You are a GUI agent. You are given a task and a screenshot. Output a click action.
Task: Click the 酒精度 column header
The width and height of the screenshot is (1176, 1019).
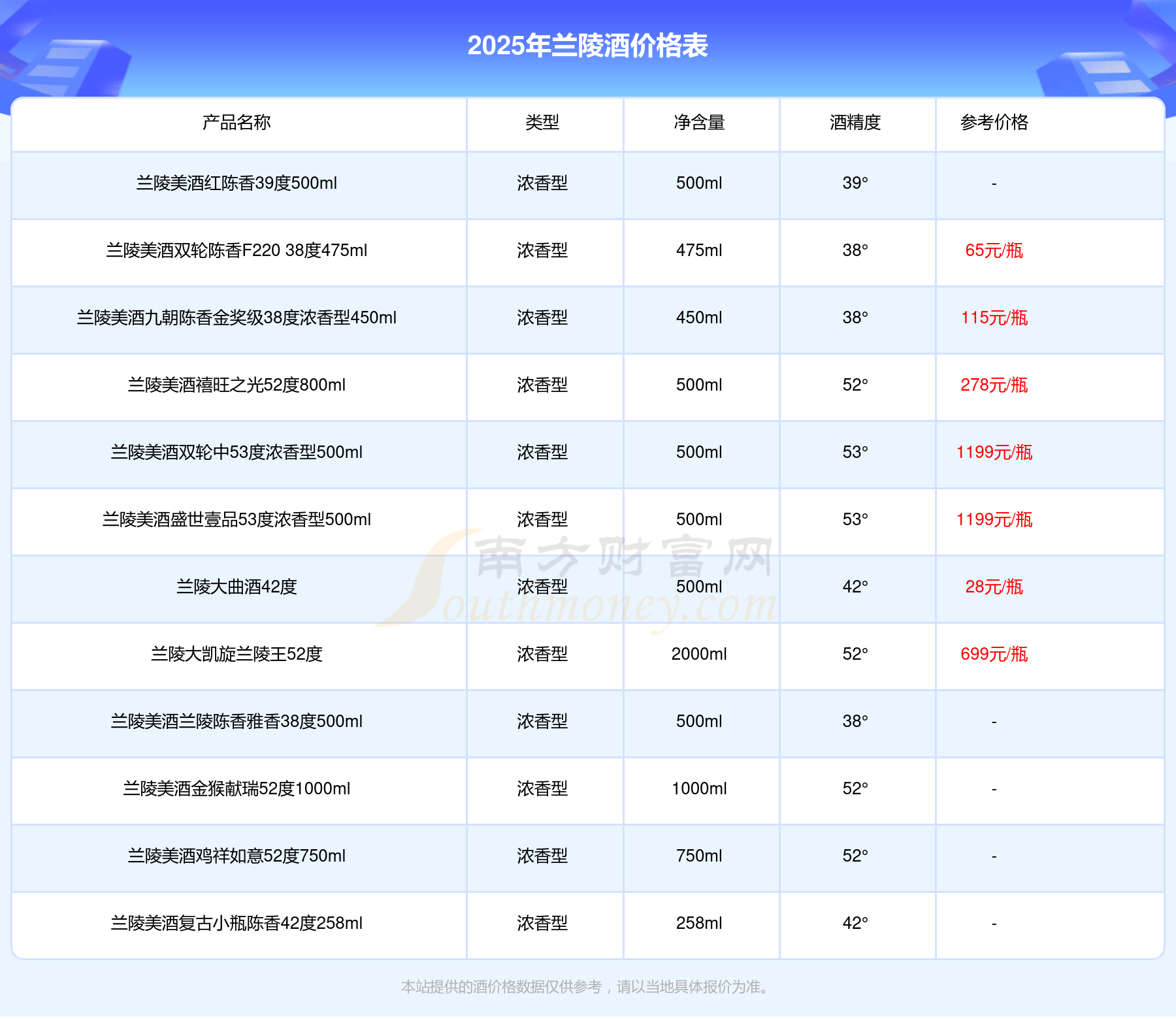(855, 122)
